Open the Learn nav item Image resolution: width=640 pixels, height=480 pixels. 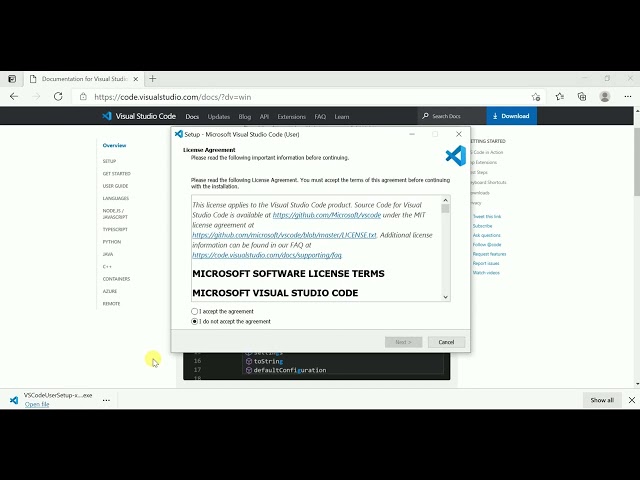pyautogui.click(x=342, y=117)
